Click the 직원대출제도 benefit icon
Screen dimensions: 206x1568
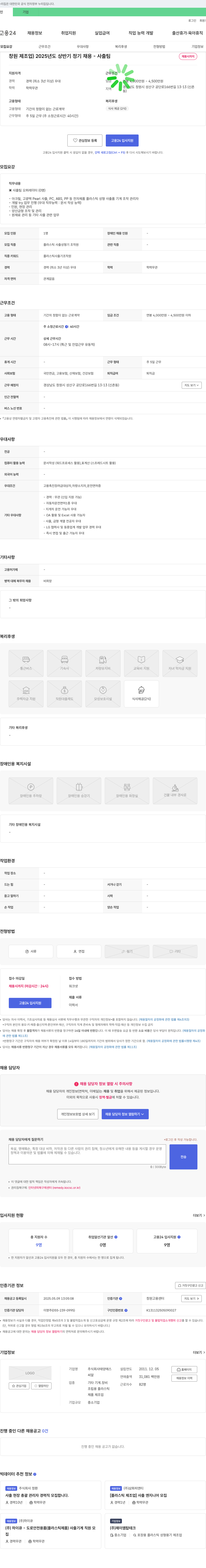point(65,694)
